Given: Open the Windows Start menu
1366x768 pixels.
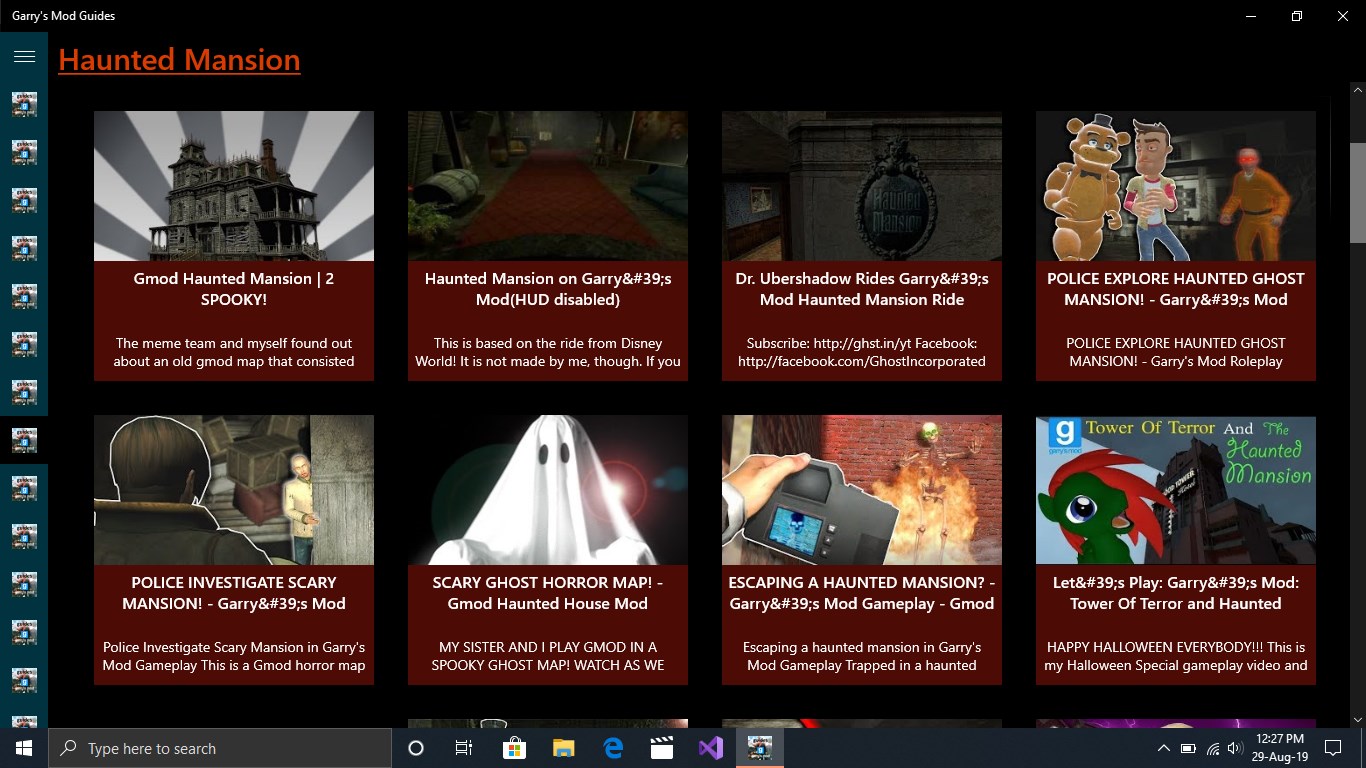Looking at the screenshot, I should click(24, 748).
